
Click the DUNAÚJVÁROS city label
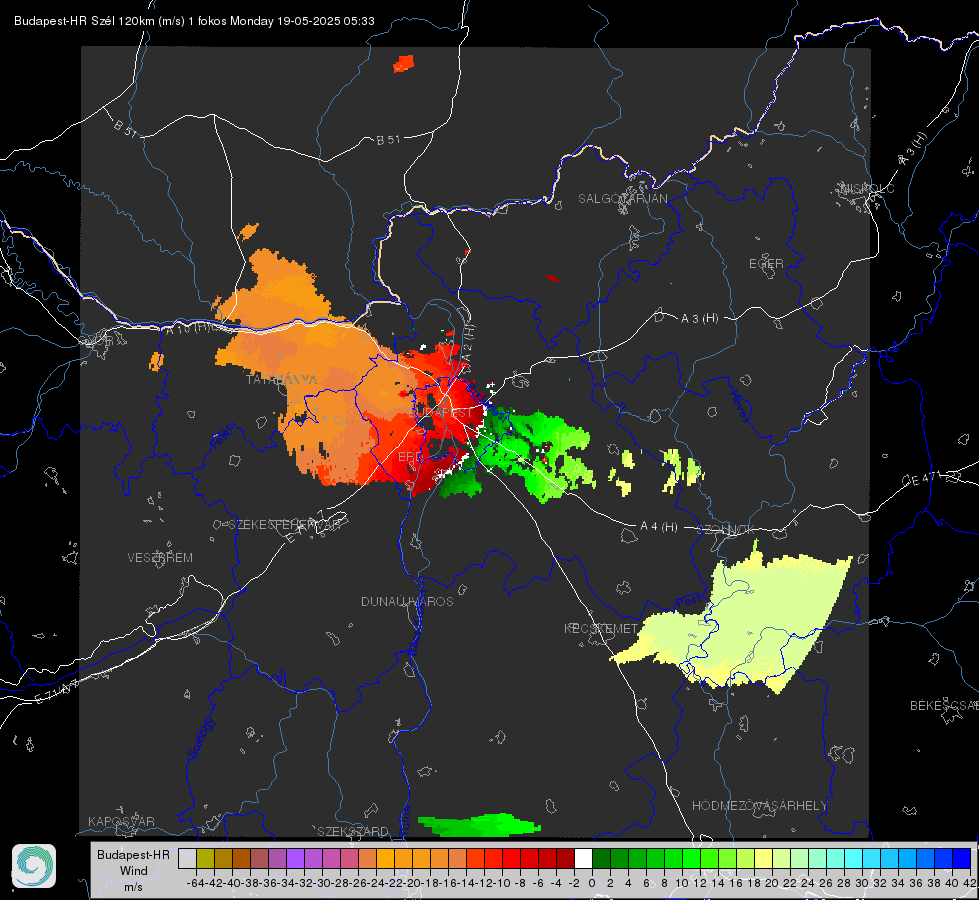pyautogui.click(x=407, y=601)
